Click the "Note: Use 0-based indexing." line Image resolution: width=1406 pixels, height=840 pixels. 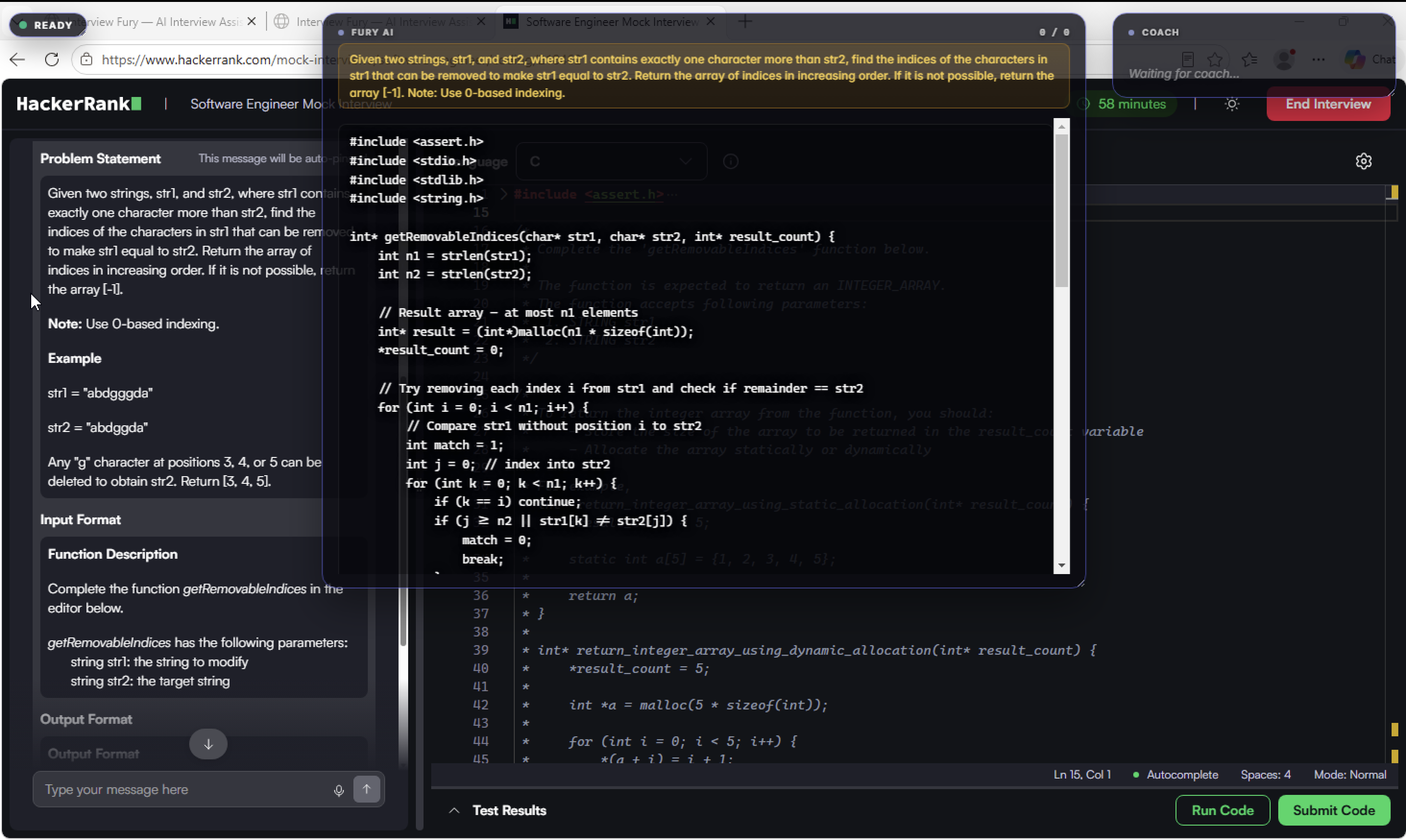(133, 324)
